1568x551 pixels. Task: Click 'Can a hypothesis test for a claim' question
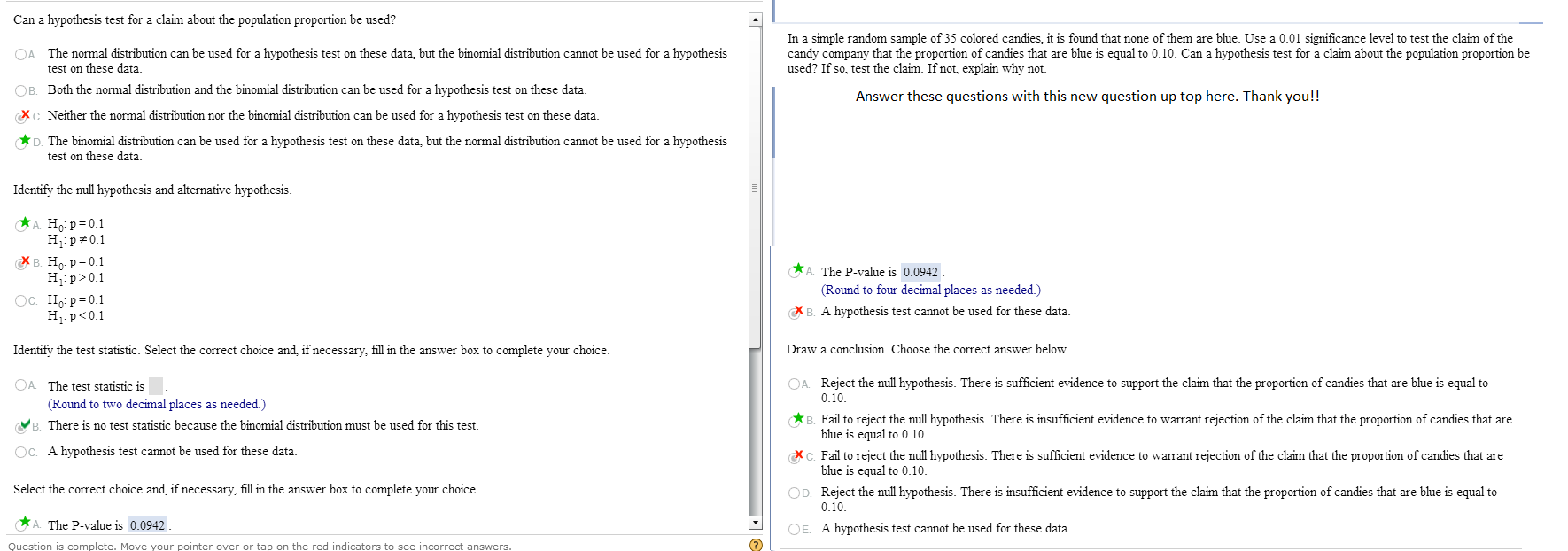[205, 19]
